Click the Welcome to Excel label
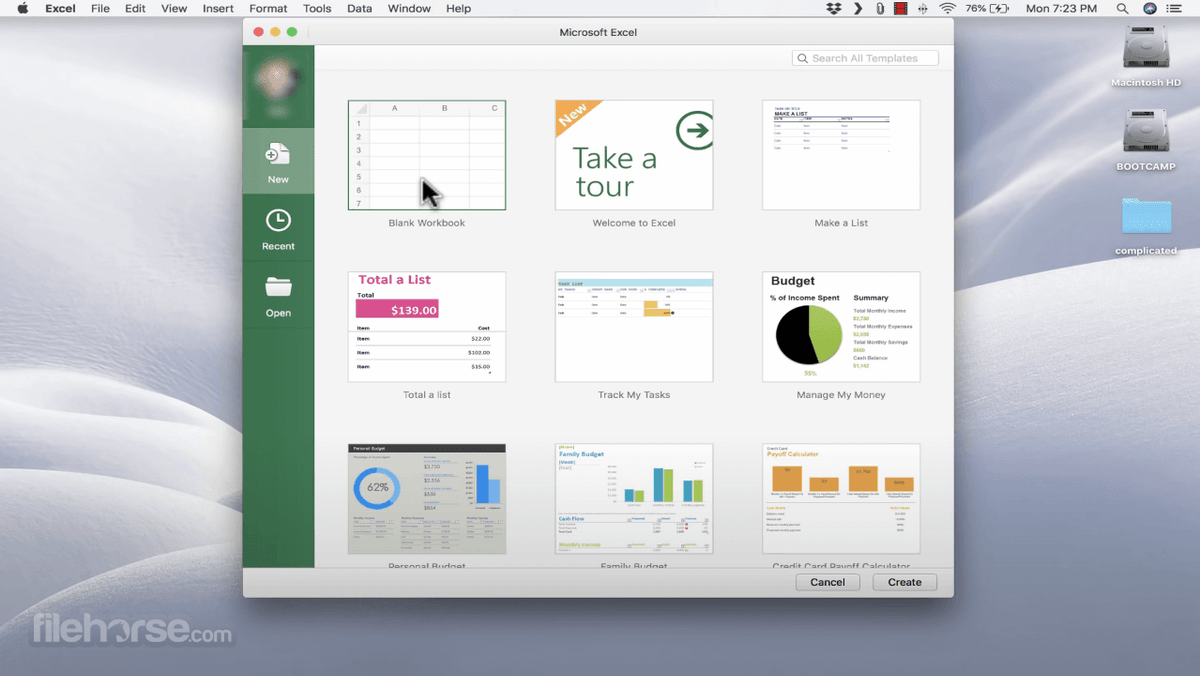 click(x=634, y=223)
